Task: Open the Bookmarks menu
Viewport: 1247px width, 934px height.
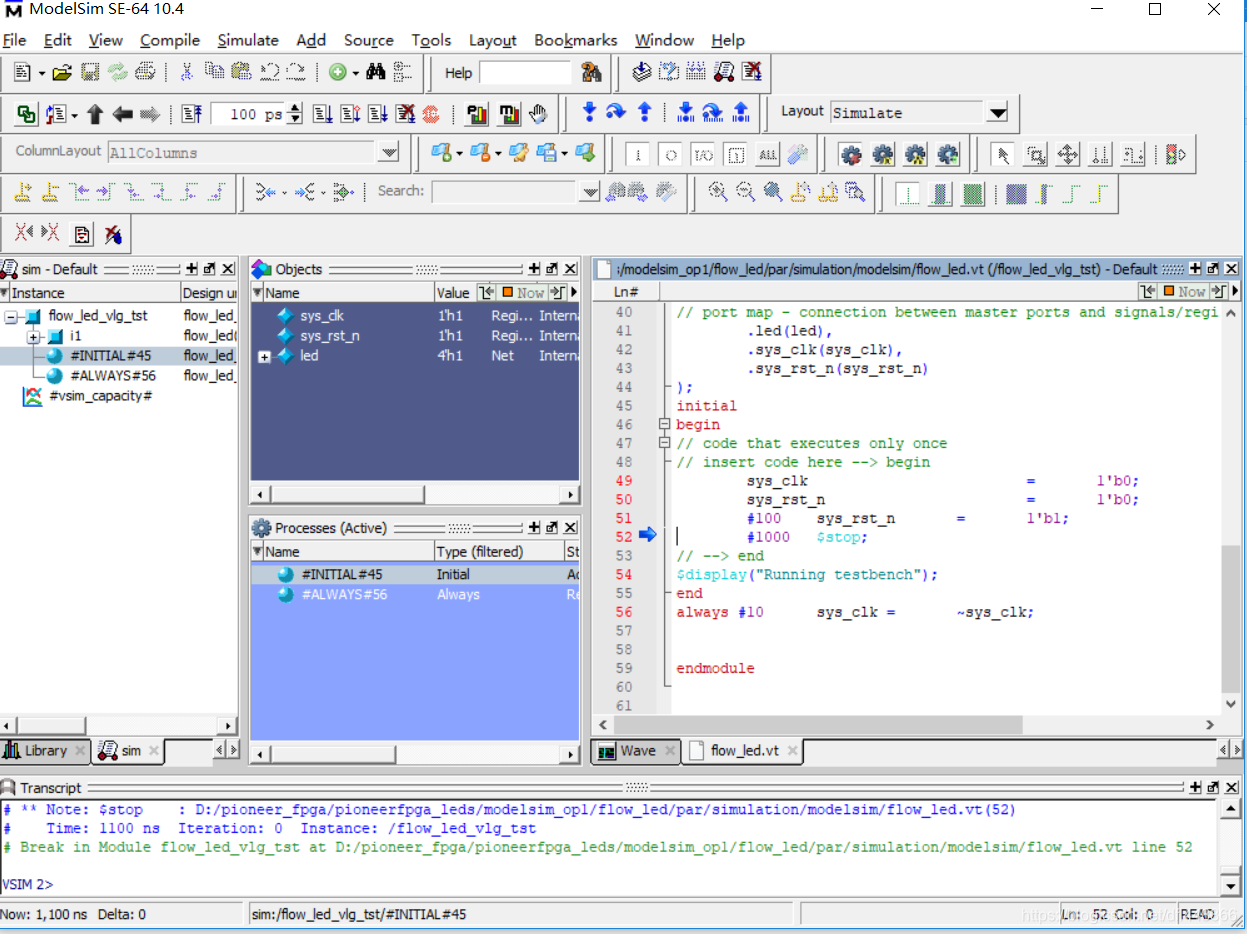Action: (x=575, y=40)
